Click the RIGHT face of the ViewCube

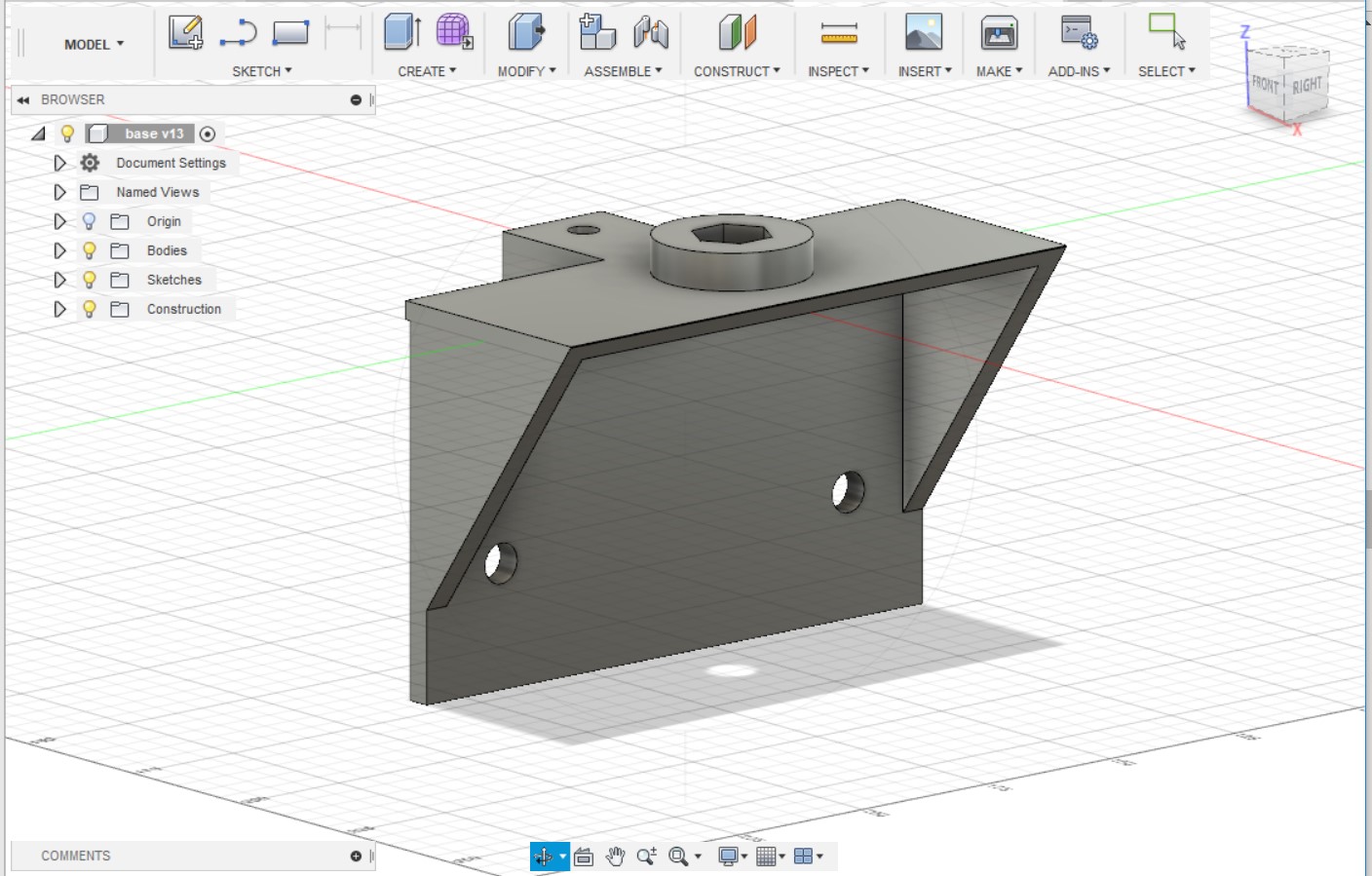click(x=1307, y=86)
